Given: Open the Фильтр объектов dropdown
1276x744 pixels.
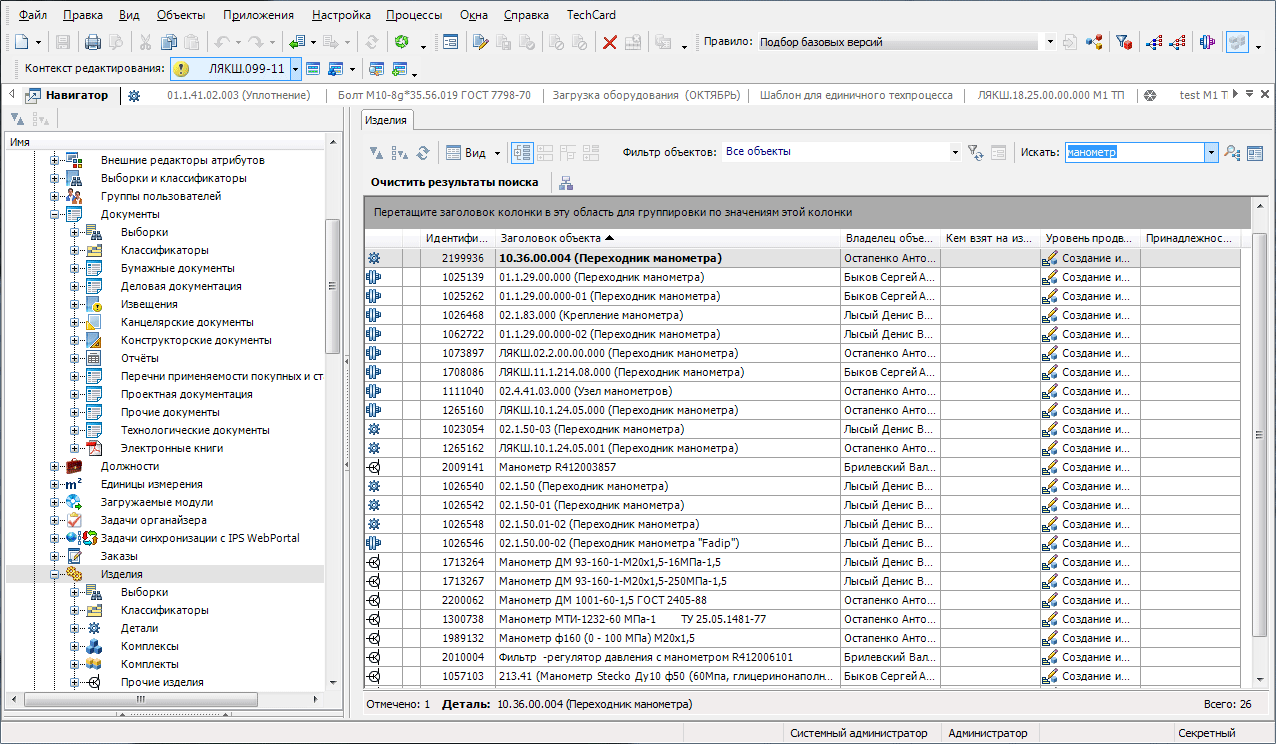Looking at the screenshot, I should click(956, 153).
